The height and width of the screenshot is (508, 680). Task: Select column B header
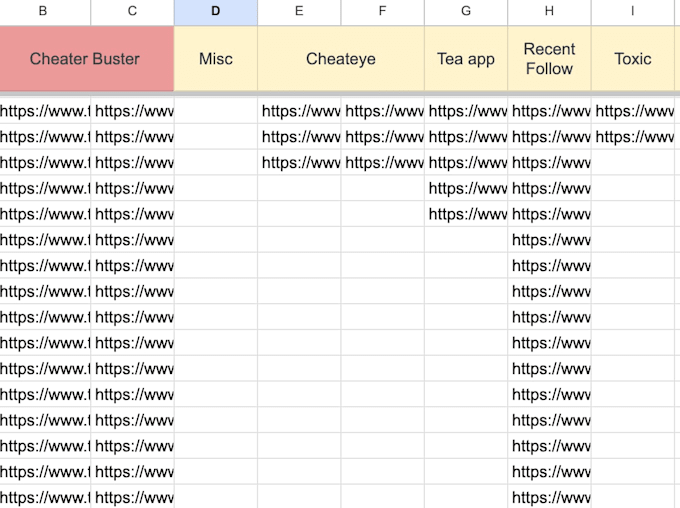45,12
